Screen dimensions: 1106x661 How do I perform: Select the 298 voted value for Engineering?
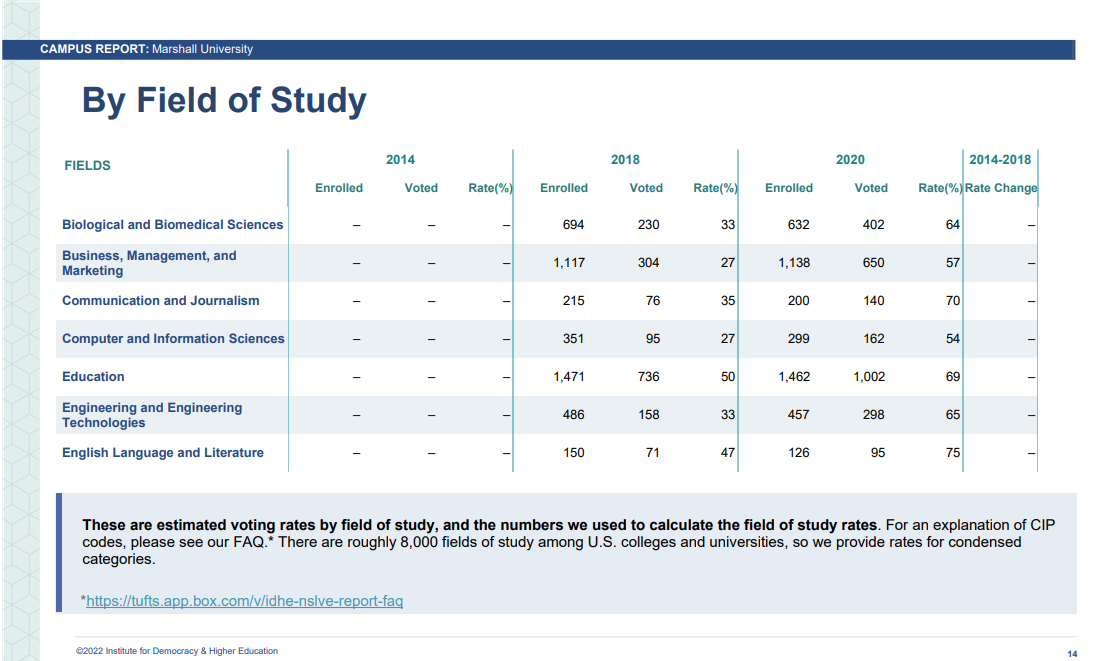coord(873,416)
